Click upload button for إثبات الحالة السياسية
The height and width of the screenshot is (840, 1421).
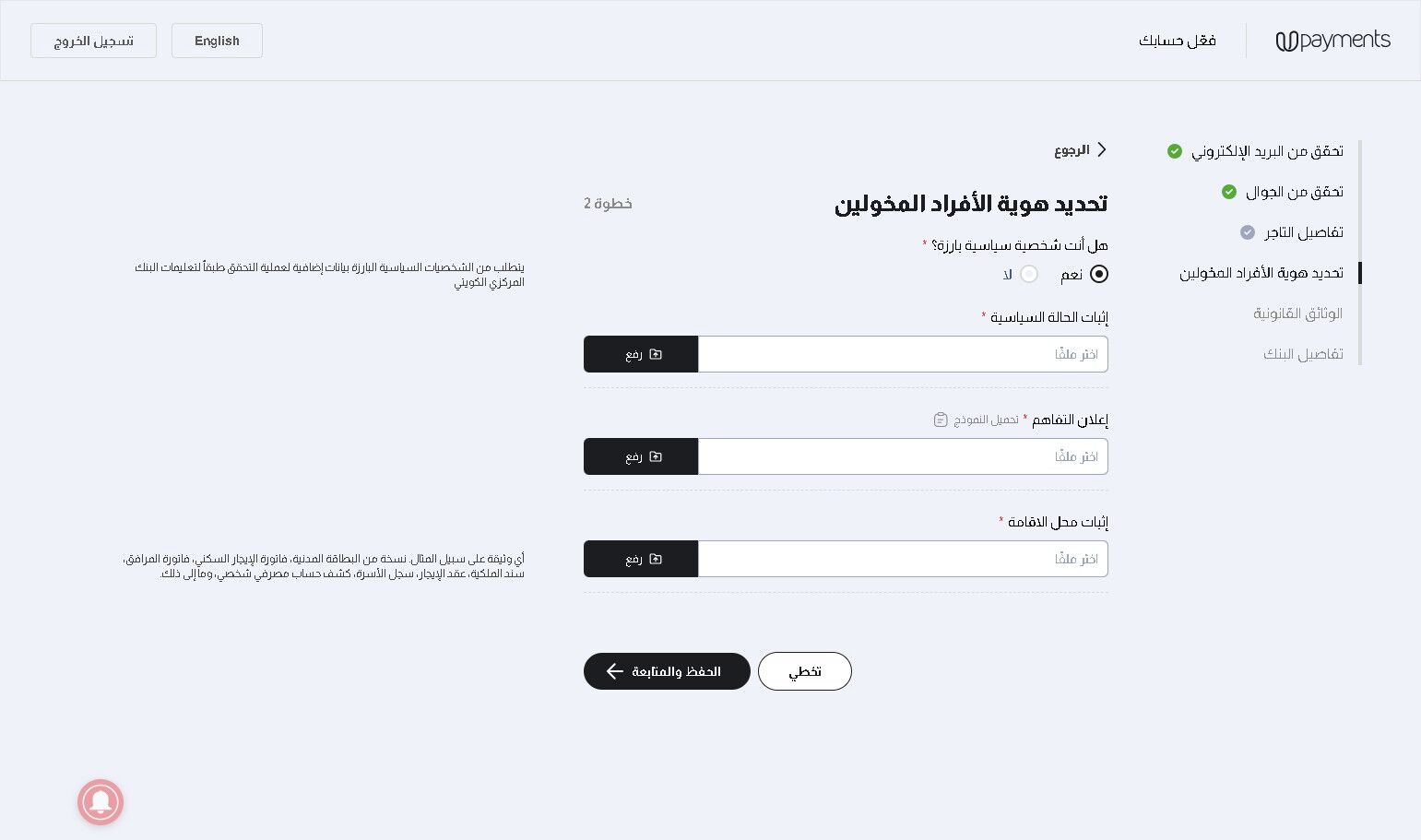641,354
